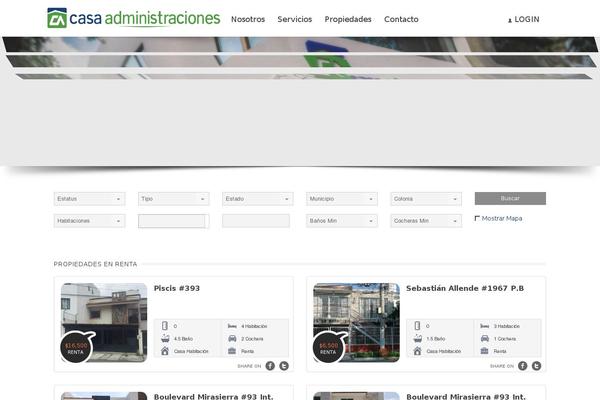Share Sebastián Allende #1967 on Facebook
This screenshot has width=600, height=400.
pyautogui.click(x=523, y=366)
